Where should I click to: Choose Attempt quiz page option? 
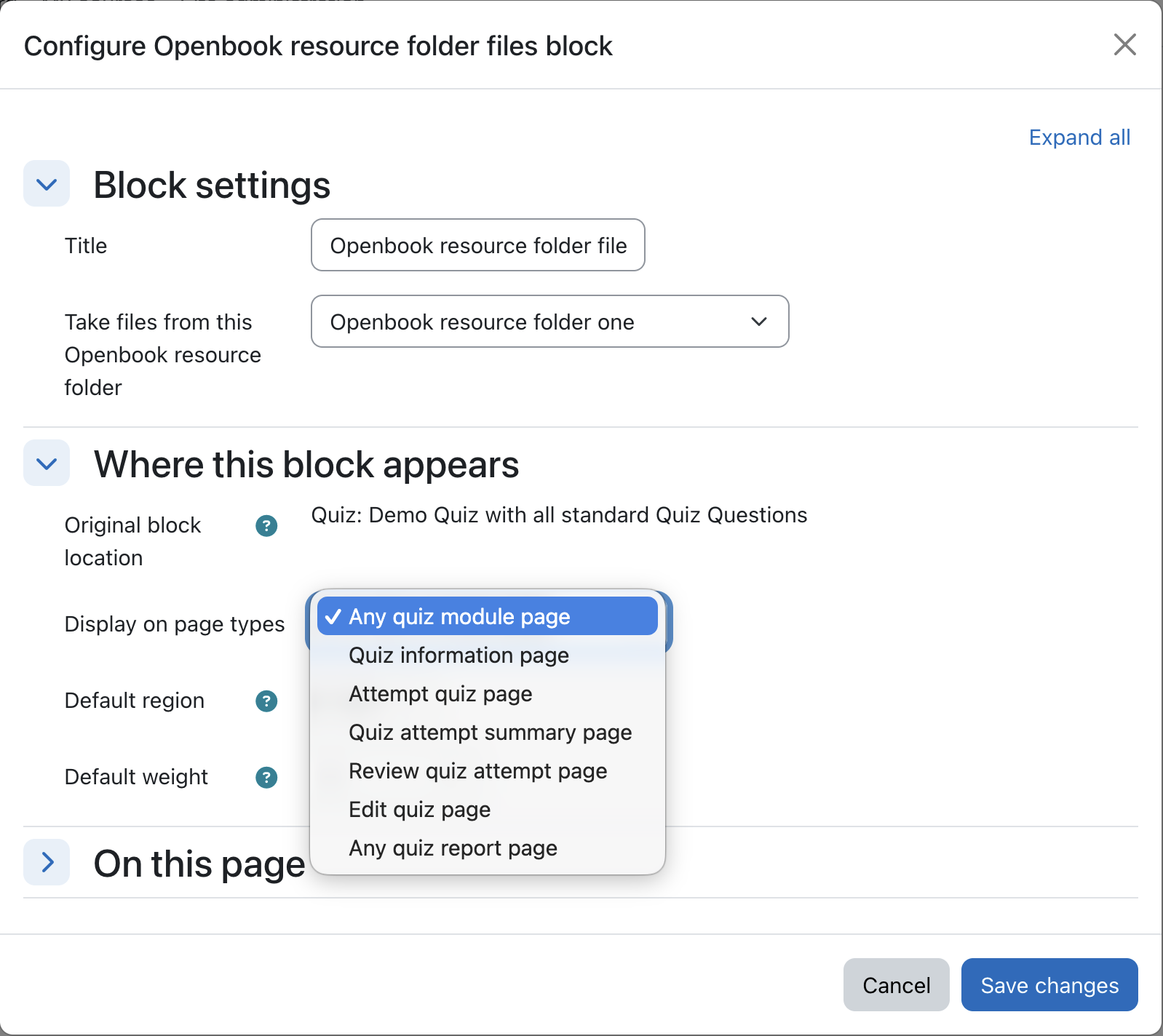coord(488,694)
